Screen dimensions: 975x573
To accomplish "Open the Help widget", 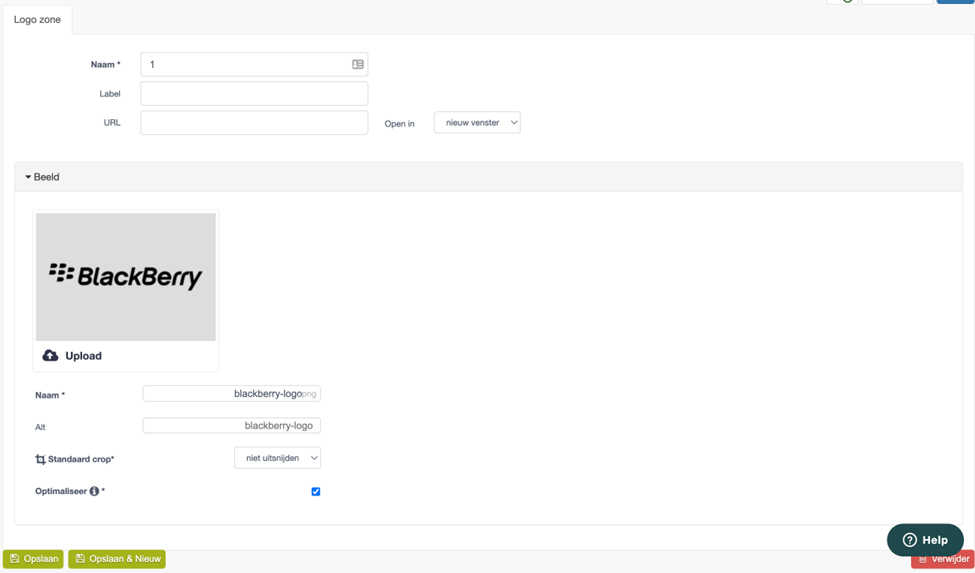I will pyautogui.click(x=925, y=539).
